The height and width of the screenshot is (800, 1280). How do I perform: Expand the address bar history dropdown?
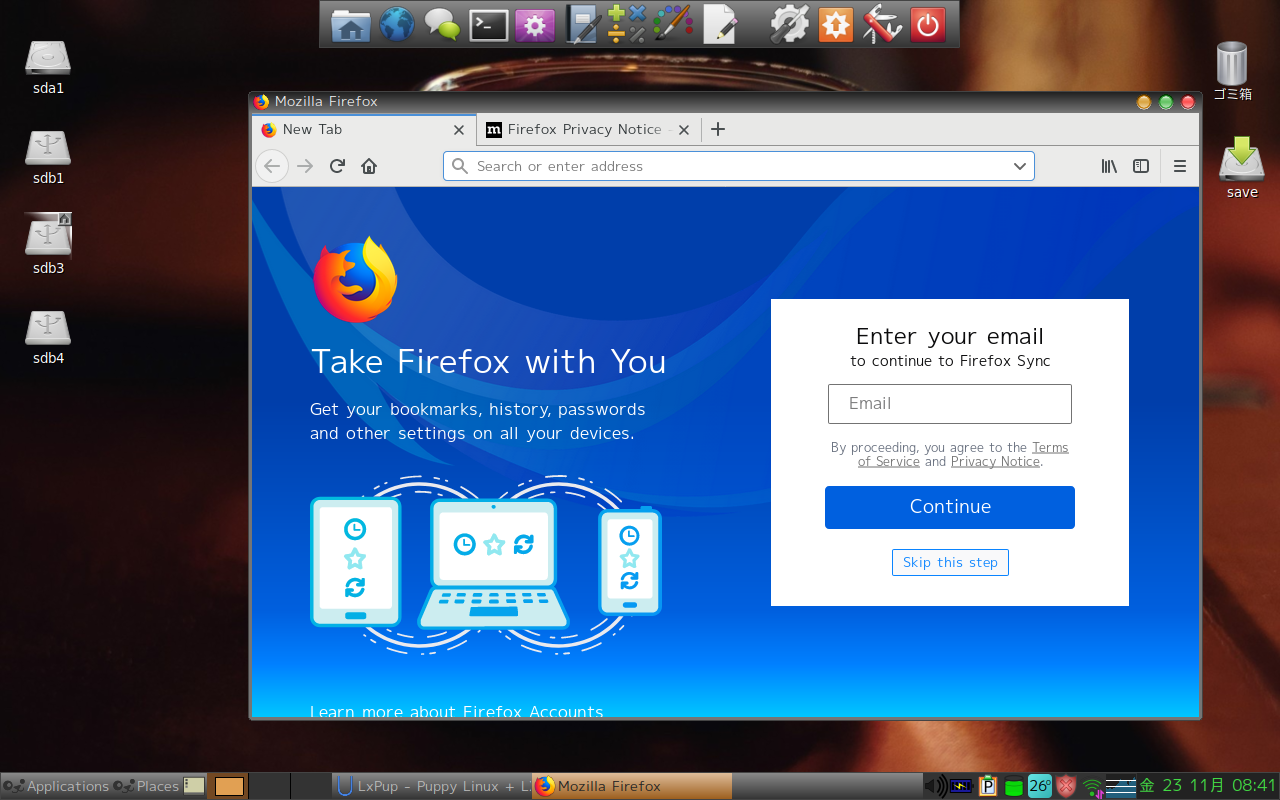click(x=1020, y=166)
